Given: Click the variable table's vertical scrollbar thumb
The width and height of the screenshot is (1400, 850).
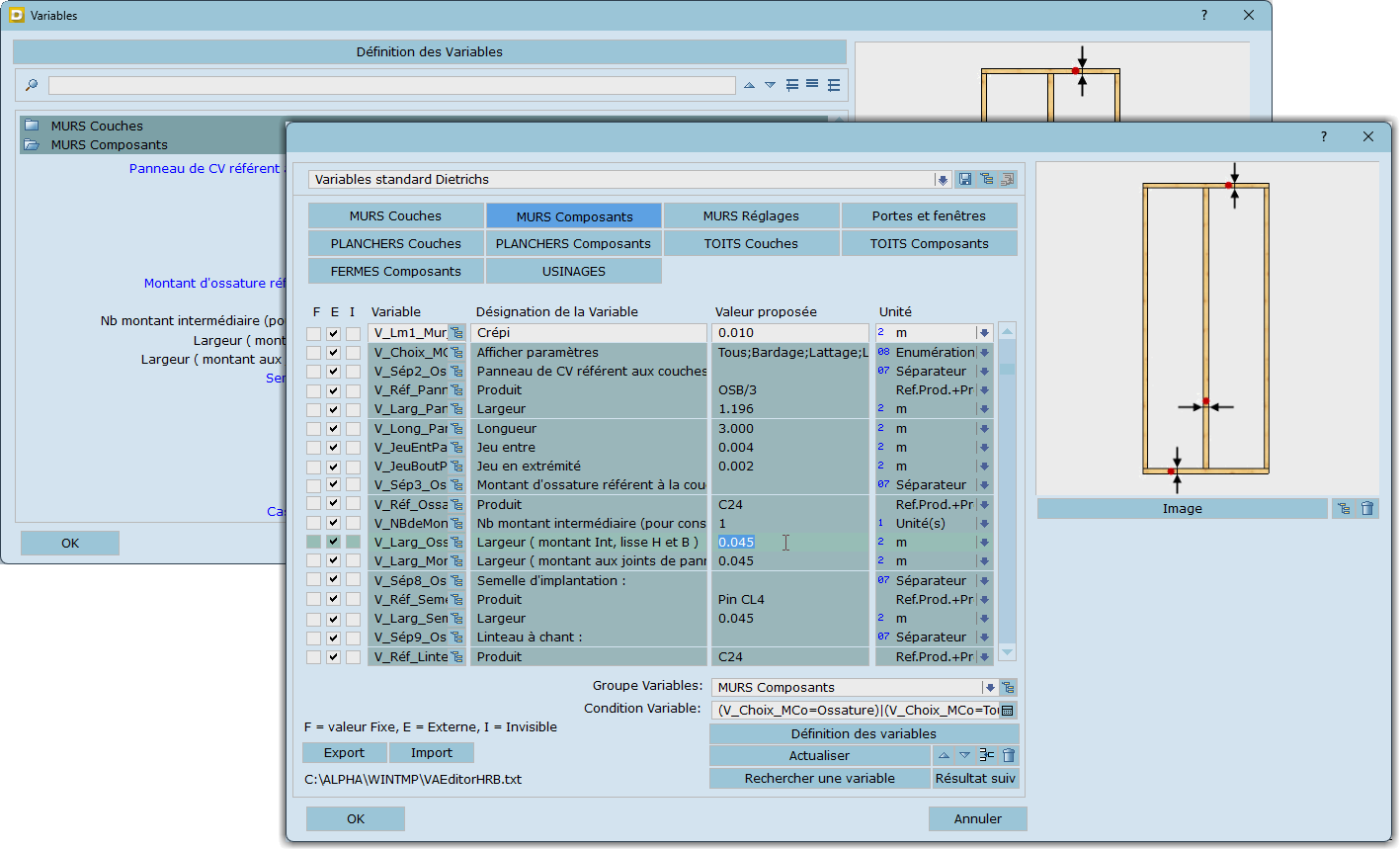Looking at the screenshot, I should click(1007, 369).
